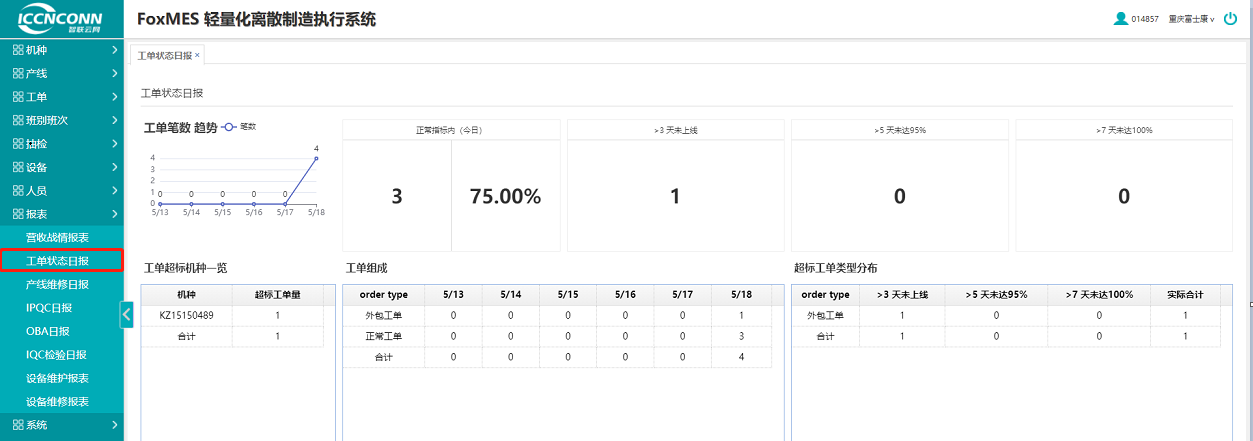Click model cell KZ15150489

pyautogui.click(x=186, y=315)
